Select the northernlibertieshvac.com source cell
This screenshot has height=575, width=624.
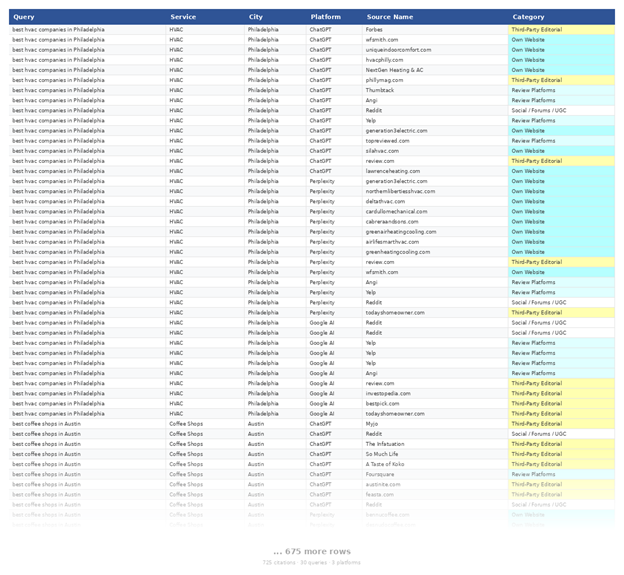[435, 191]
